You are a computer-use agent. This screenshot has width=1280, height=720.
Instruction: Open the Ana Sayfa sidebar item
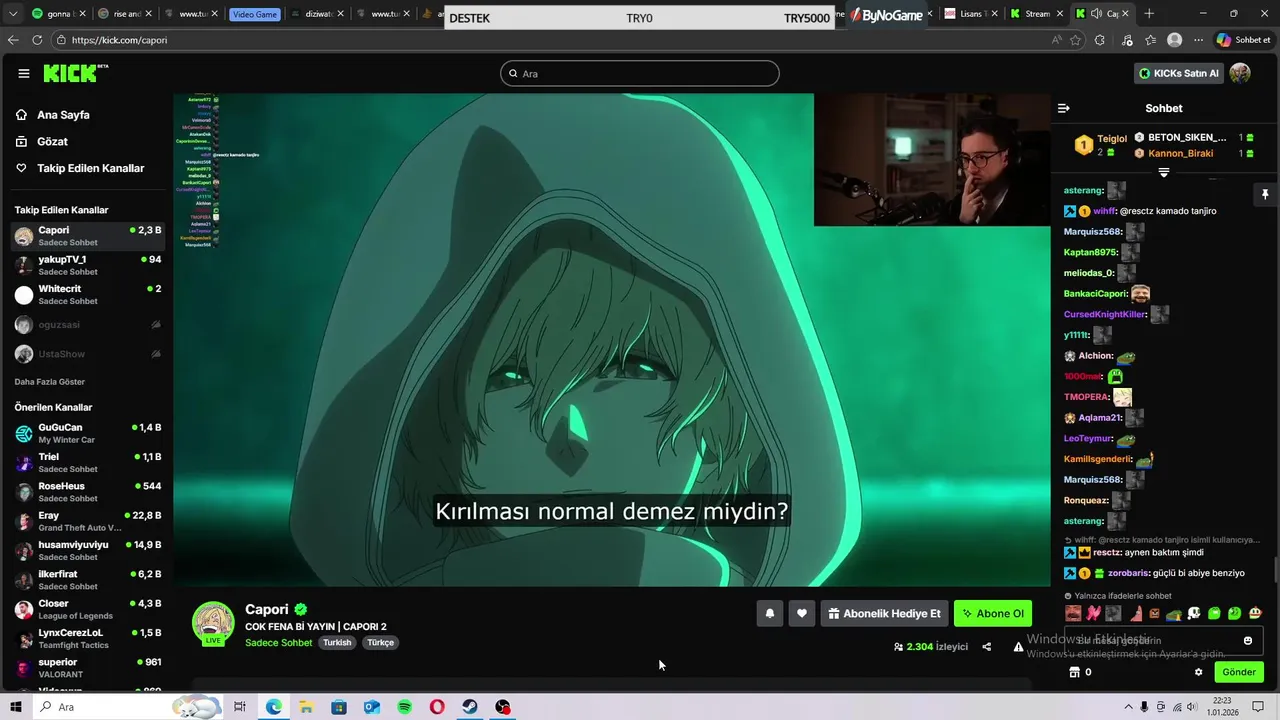[x=63, y=115]
